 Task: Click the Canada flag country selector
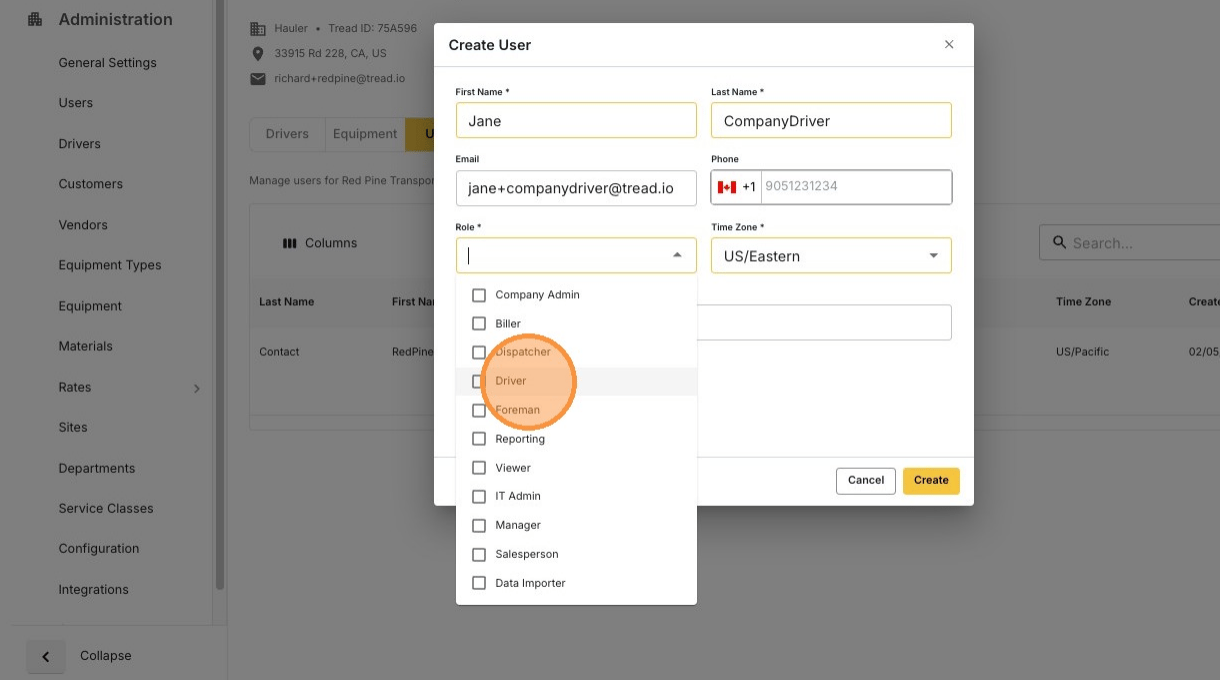(x=727, y=187)
